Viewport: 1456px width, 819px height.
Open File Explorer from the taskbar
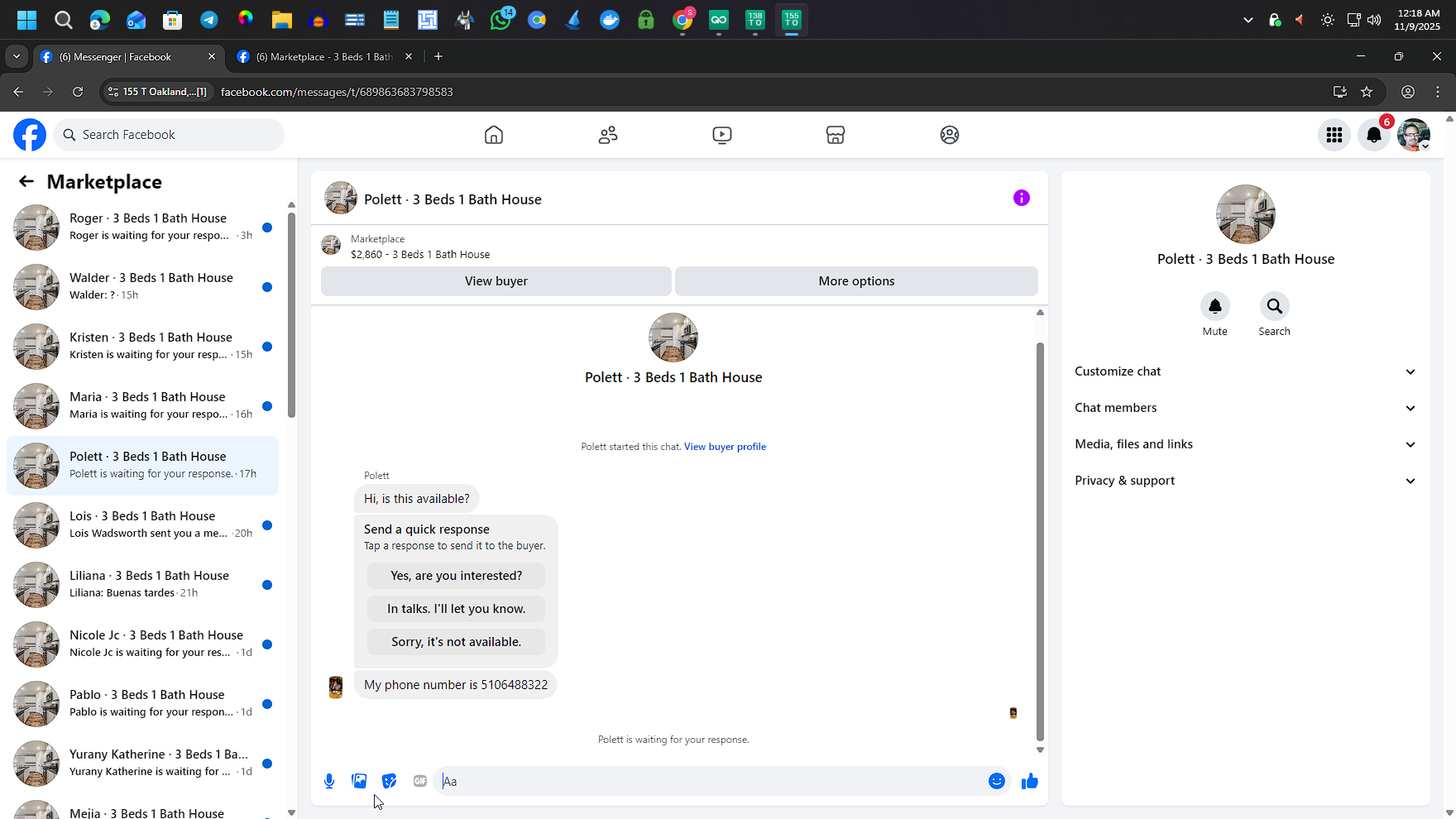click(282, 20)
